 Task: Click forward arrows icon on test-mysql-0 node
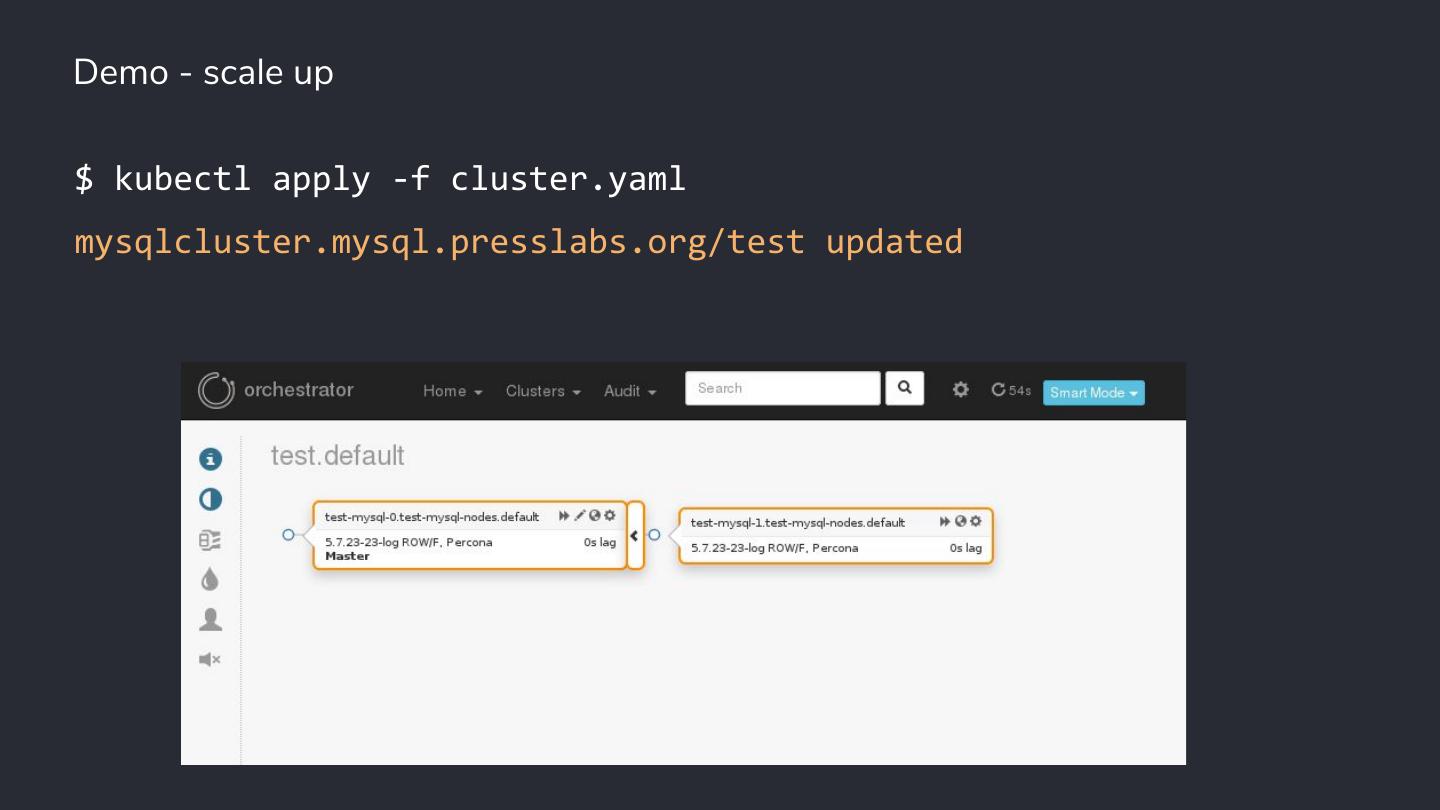(565, 515)
